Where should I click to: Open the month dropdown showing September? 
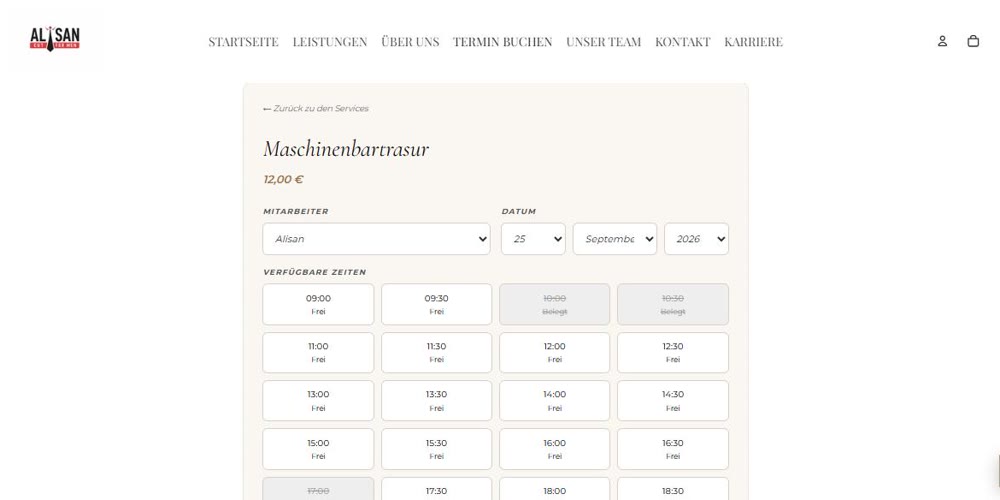click(x=615, y=239)
